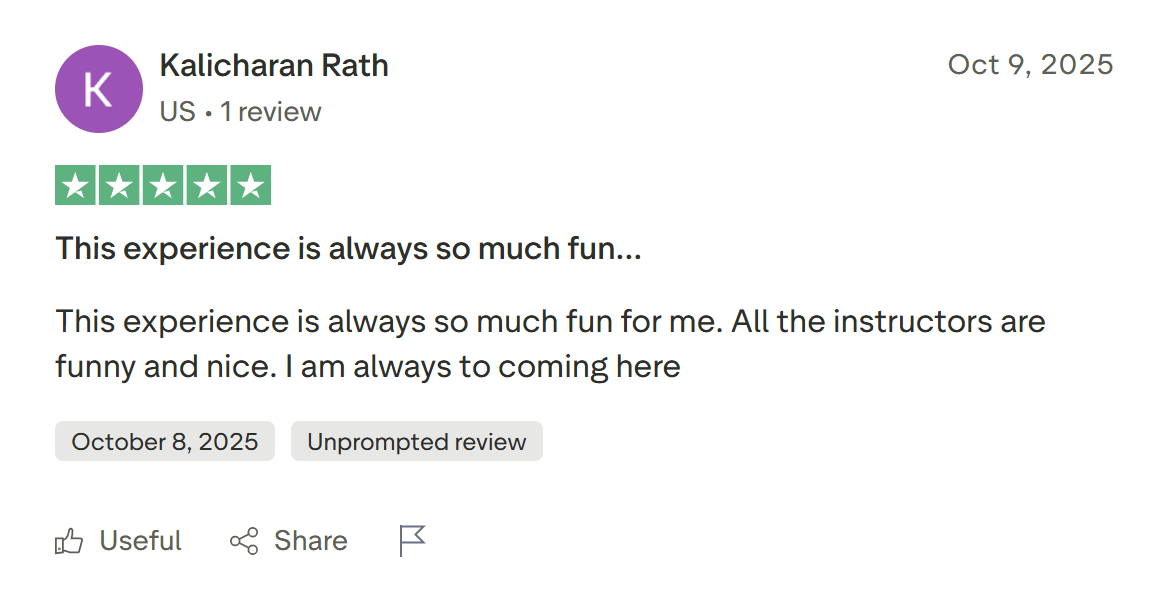This screenshot has width=1159, height=604.
Task: Click the review body text
Action: tap(549, 343)
